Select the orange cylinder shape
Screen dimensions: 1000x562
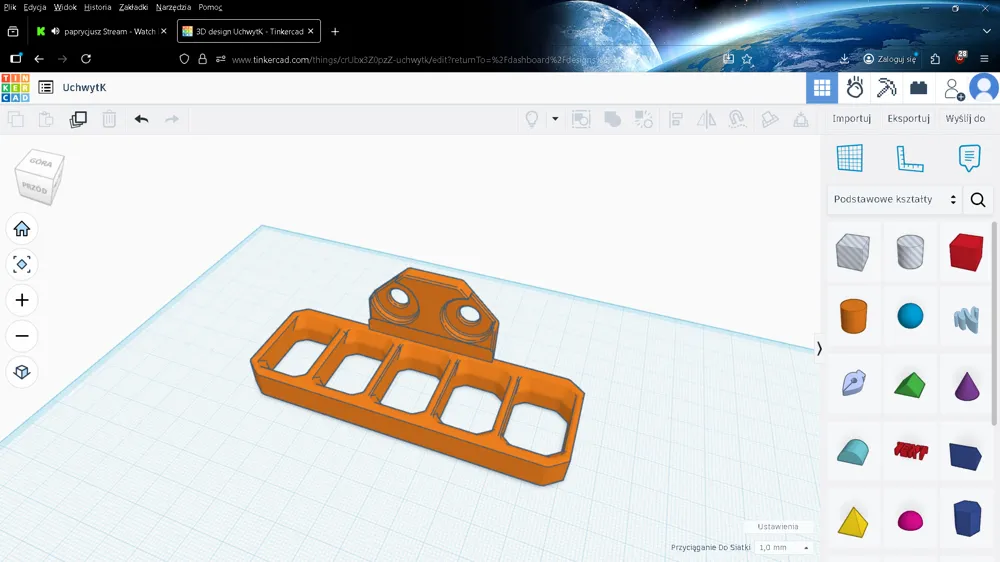pos(853,316)
